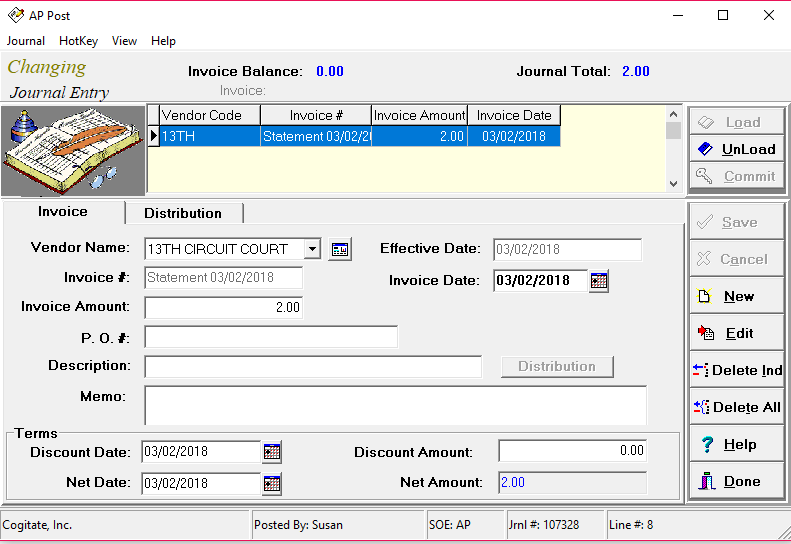
Task: Open the Invoice Date calendar picker
Action: [x=599, y=281]
